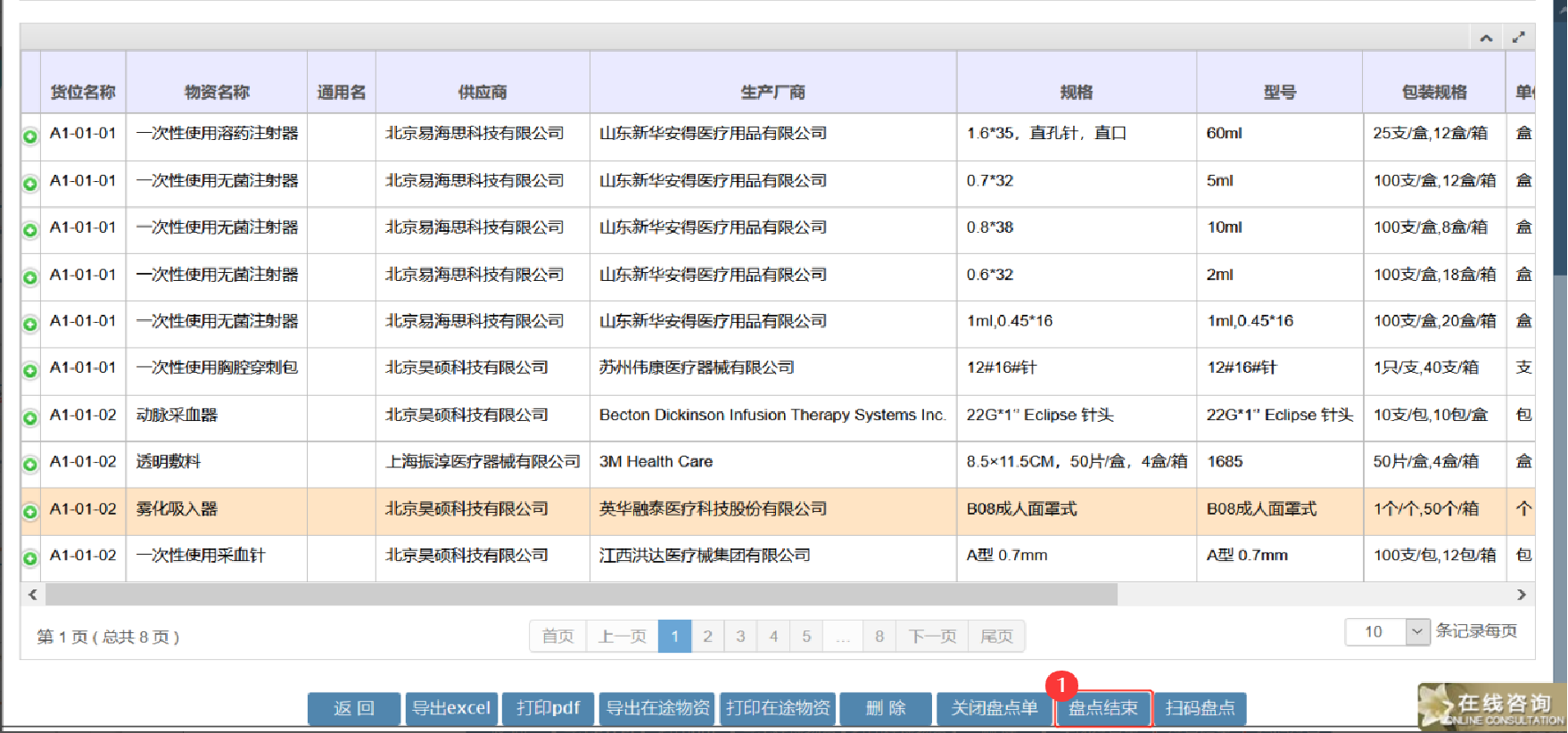Click the 打印pdf button

[x=549, y=709]
